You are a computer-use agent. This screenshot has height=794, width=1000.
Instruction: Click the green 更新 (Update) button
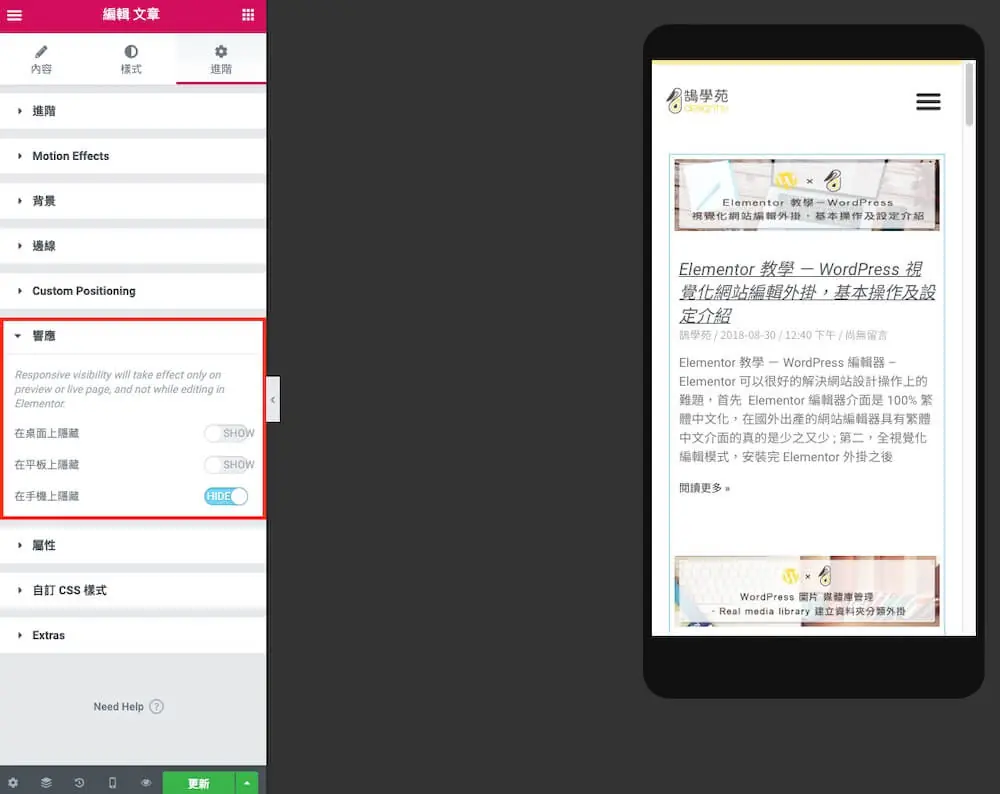(x=199, y=783)
